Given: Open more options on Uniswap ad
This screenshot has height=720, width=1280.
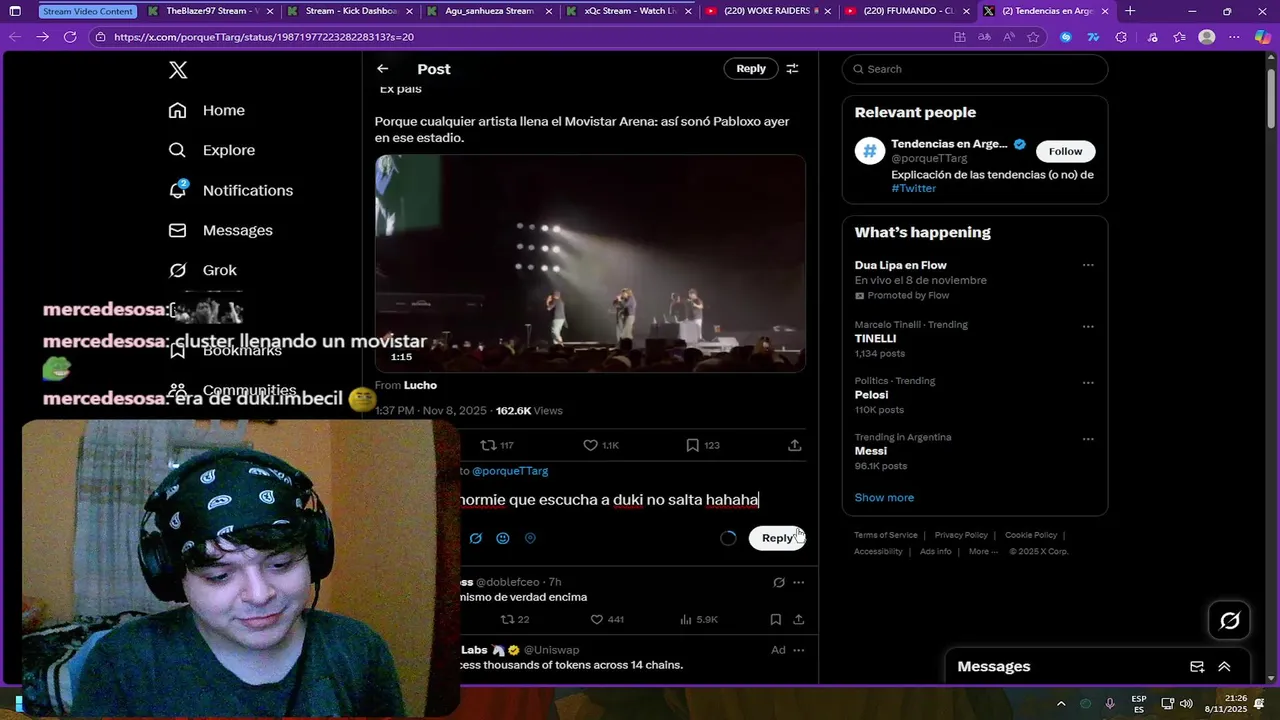Looking at the screenshot, I should click(x=798, y=650).
